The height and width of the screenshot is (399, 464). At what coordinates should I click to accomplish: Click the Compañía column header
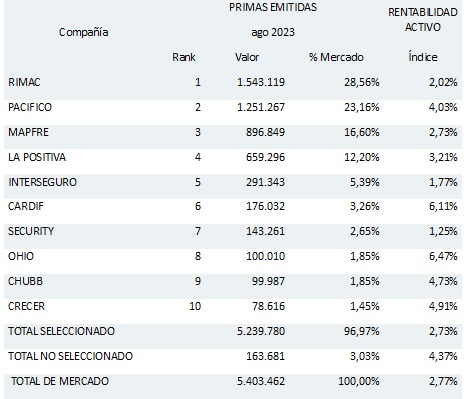pyautogui.click(x=84, y=32)
